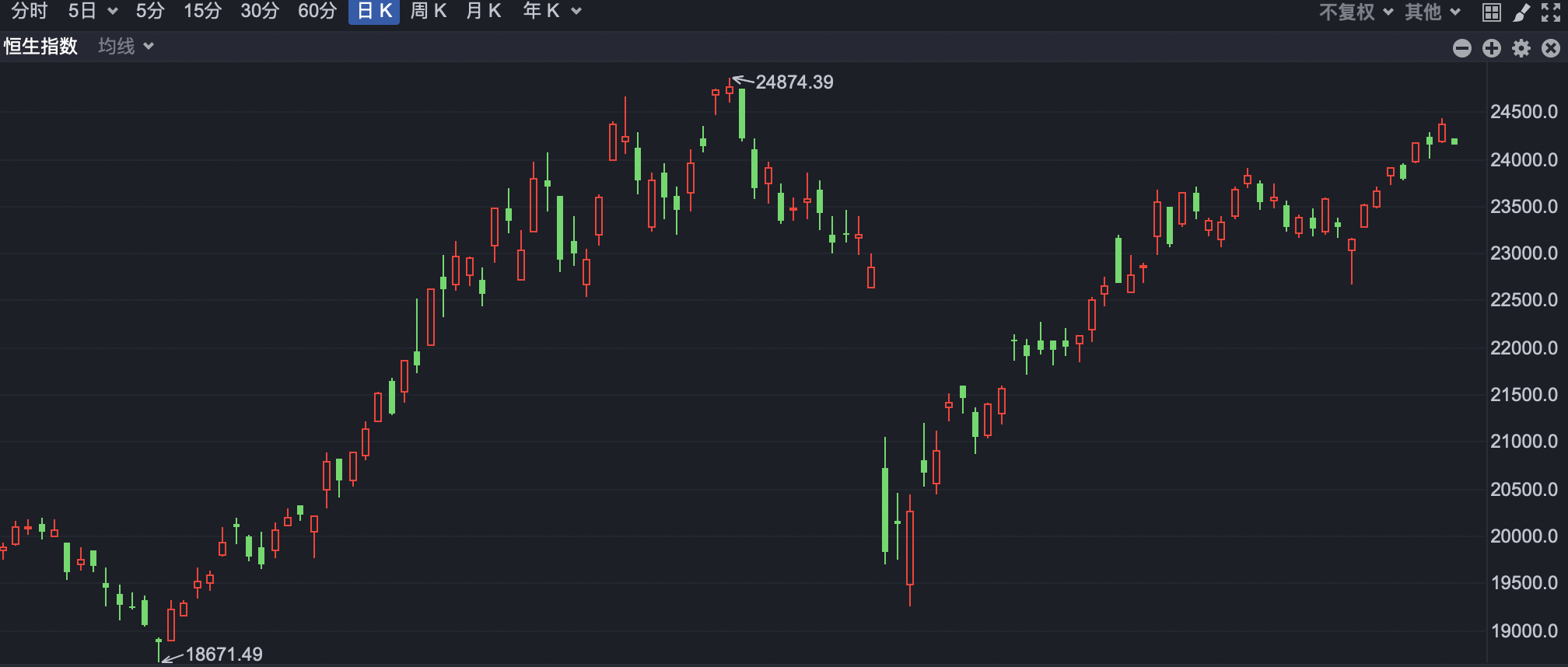Click the last candlestick on the chart
Image resolution: width=1568 pixels, height=667 pixels.
(1454, 141)
